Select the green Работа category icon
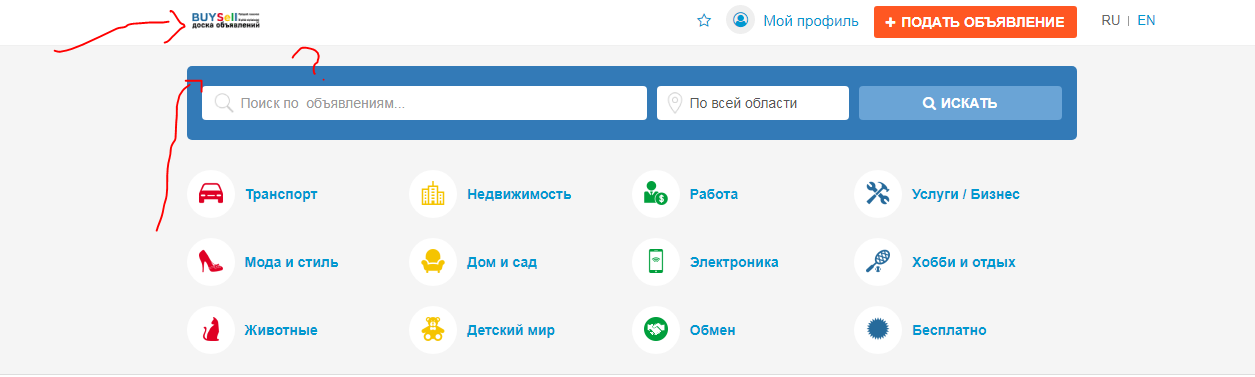This screenshot has width=1255, height=377. 656,194
